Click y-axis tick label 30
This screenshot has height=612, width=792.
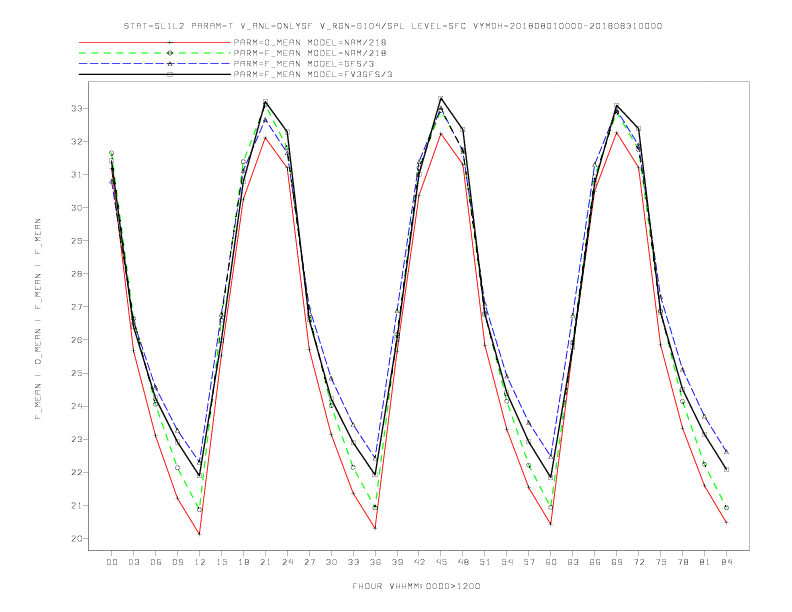[77, 208]
